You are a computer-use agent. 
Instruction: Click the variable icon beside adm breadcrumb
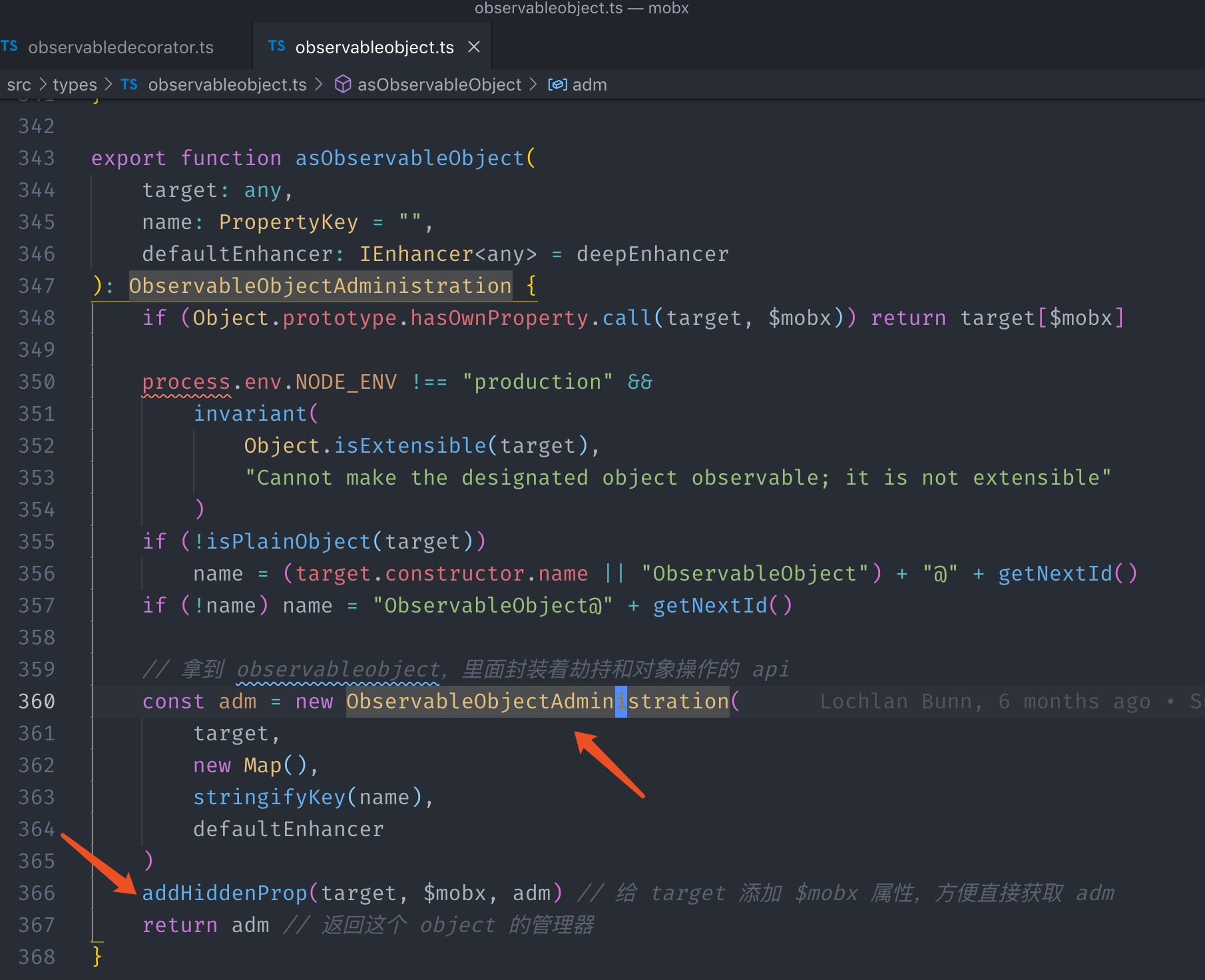(557, 85)
